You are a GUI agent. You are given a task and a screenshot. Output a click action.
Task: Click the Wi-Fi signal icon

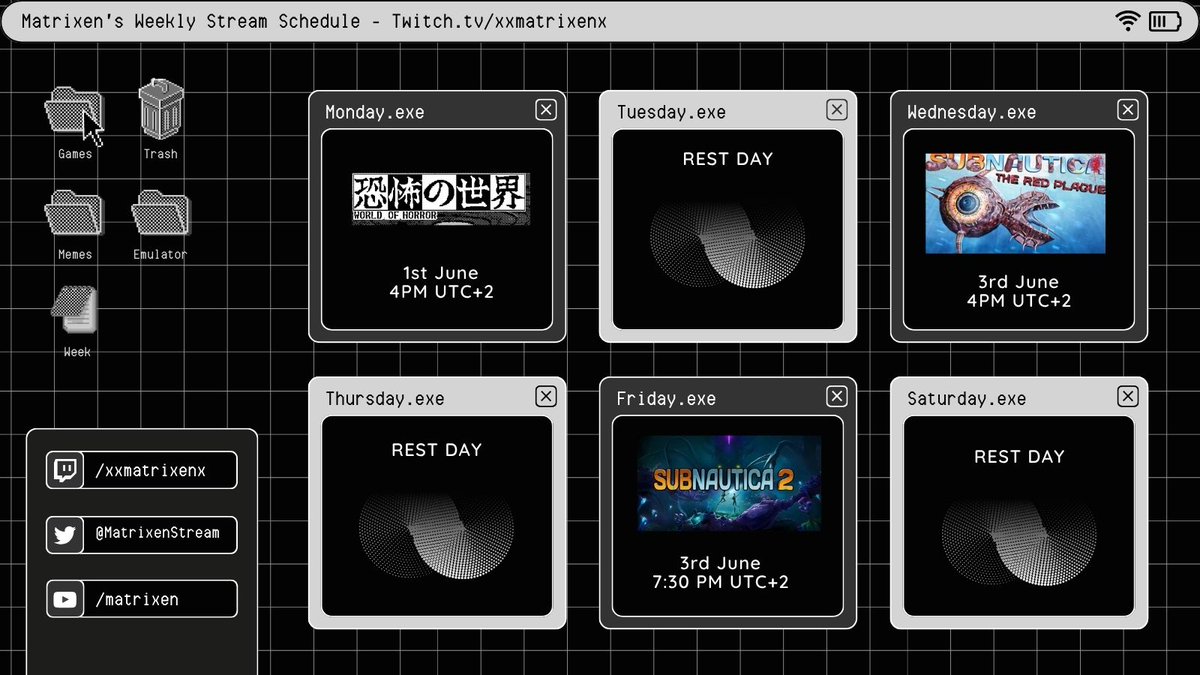(x=1129, y=21)
